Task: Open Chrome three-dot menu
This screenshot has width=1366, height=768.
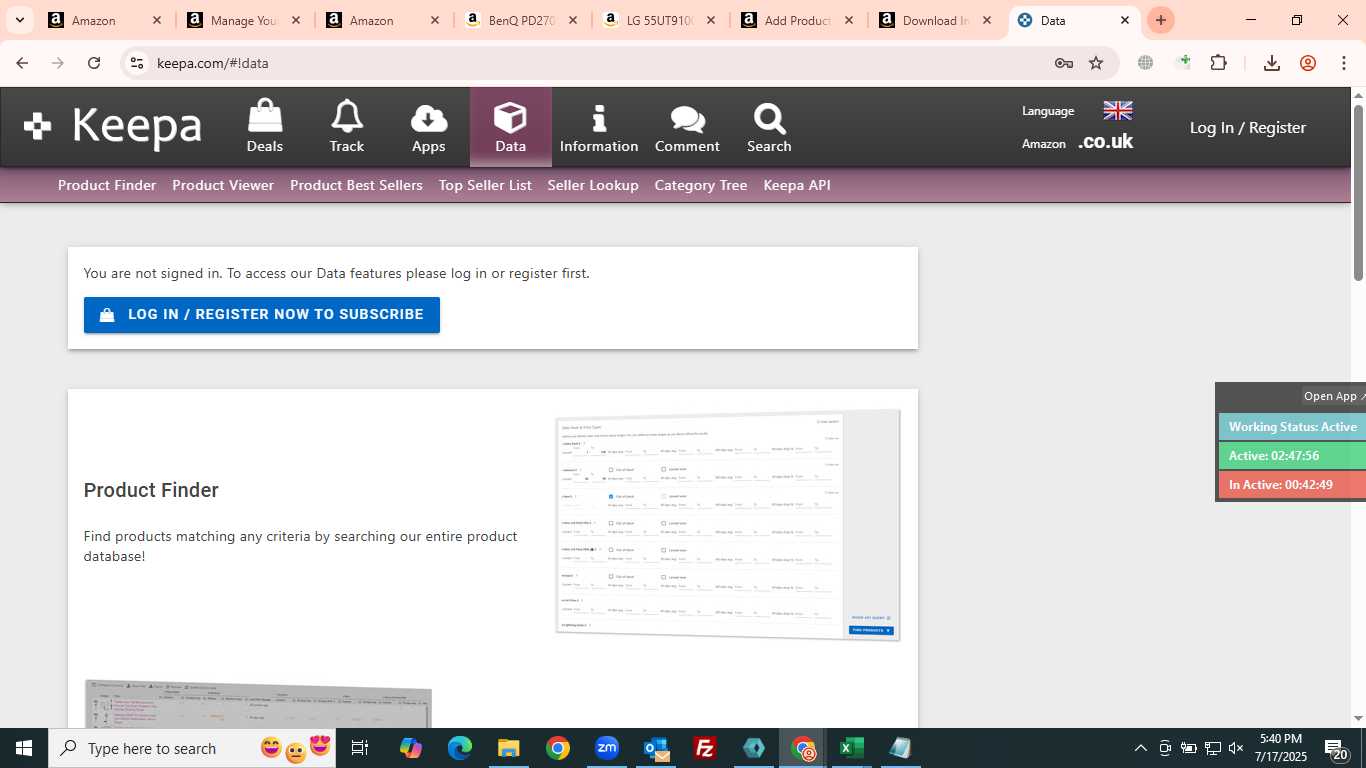Action: pyautogui.click(x=1344, y=63)
